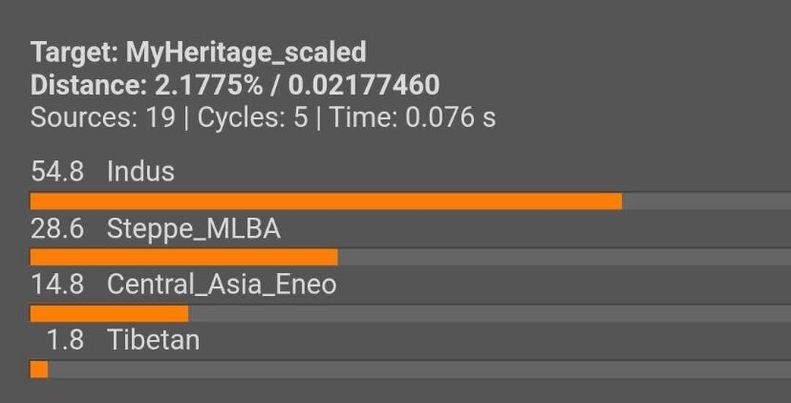Click the Time: 0.076 s text
Image resolution: width=791 pixels, height=403 pixels.
(x=413, y=118)
